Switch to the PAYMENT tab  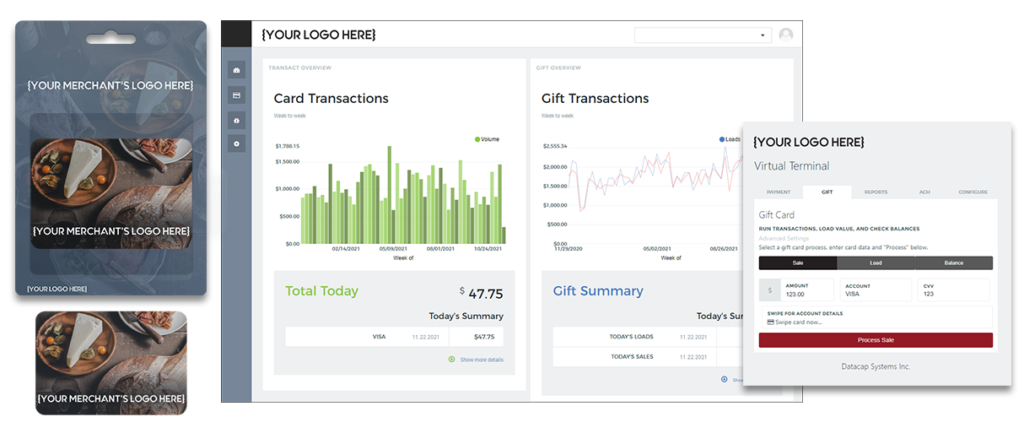[x=778, y=192]
